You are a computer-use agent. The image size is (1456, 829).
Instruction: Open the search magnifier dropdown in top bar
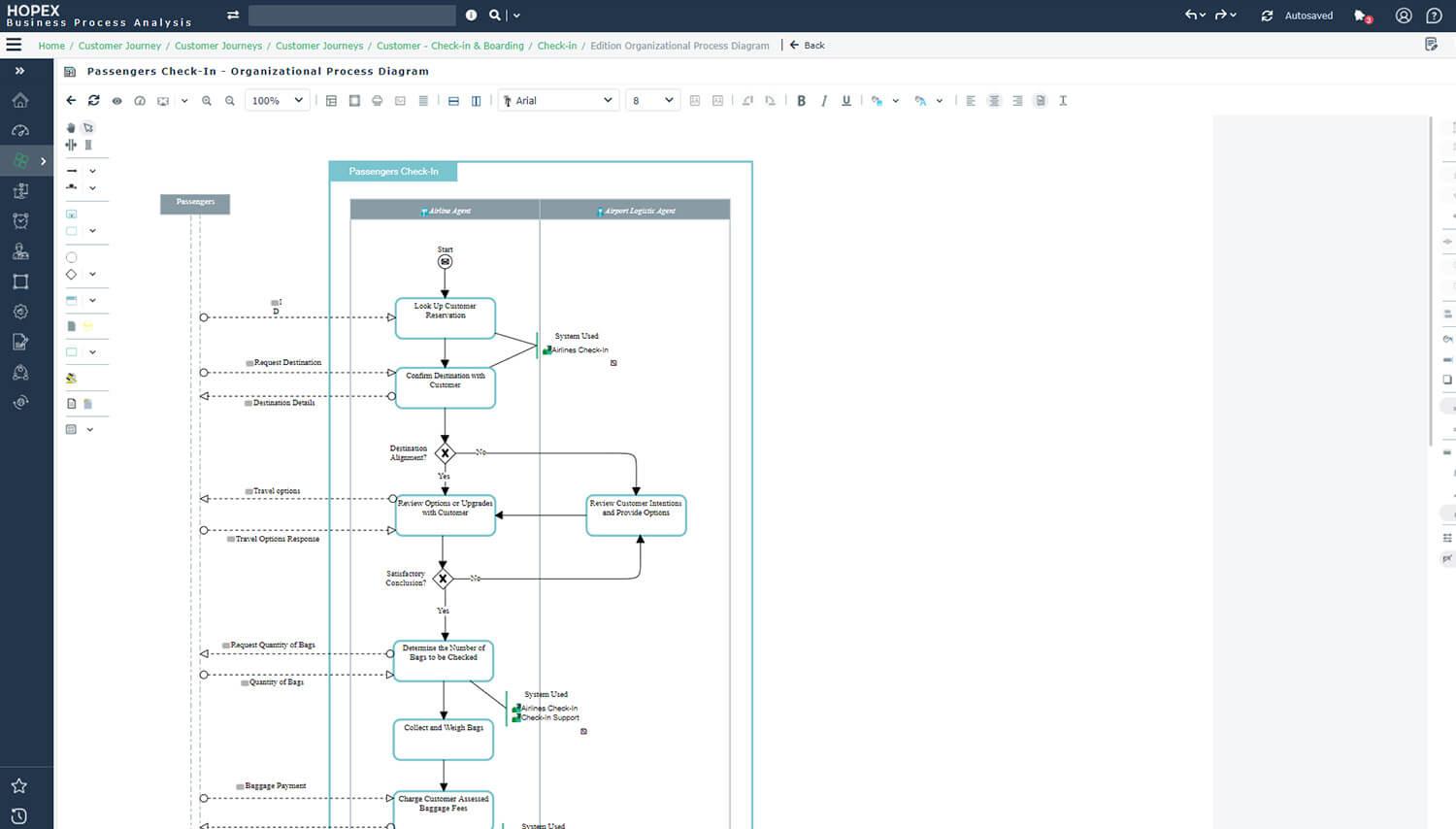[516, 16]
